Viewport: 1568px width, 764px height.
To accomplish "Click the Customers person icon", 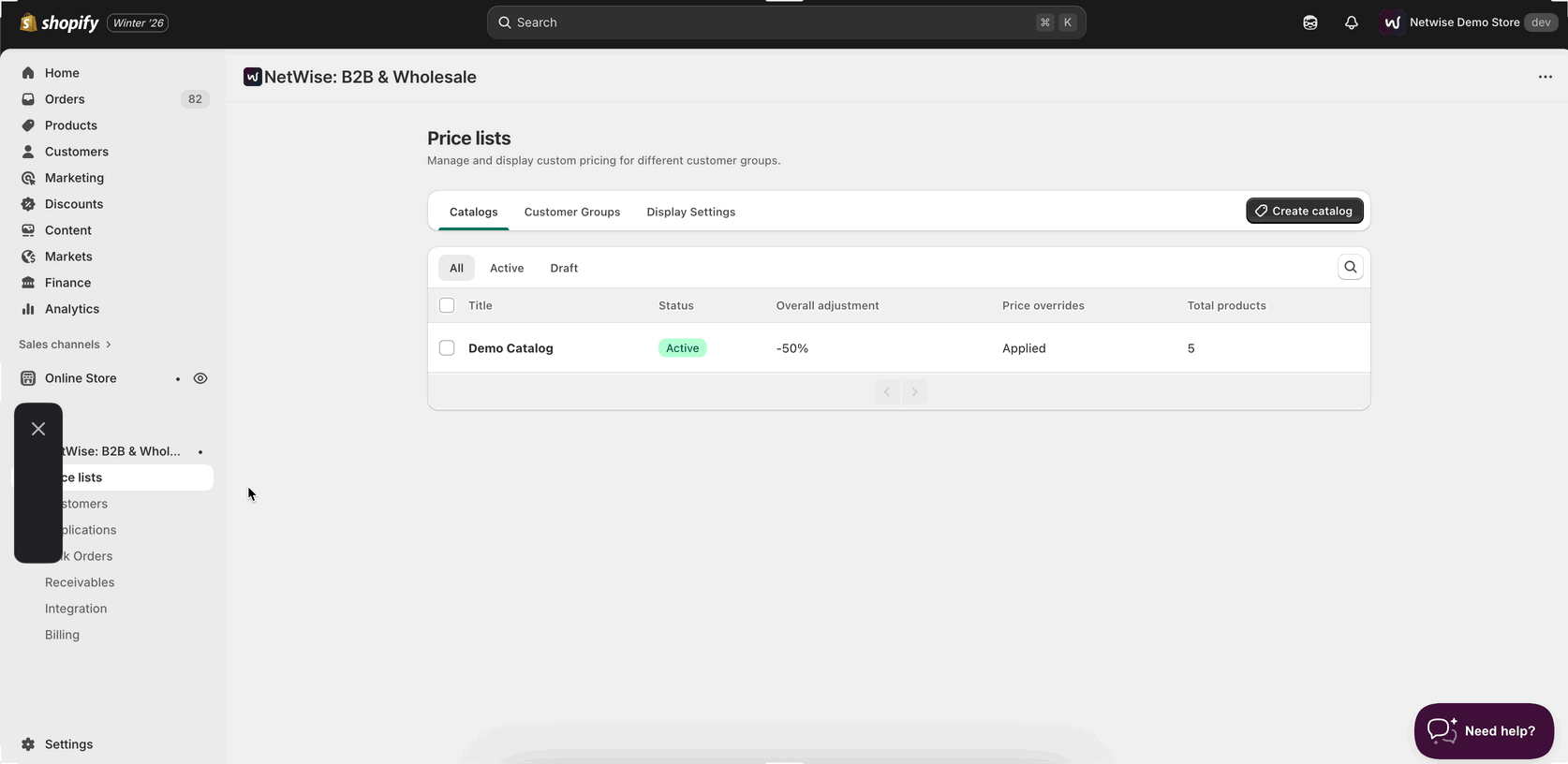I will [28, 152].
